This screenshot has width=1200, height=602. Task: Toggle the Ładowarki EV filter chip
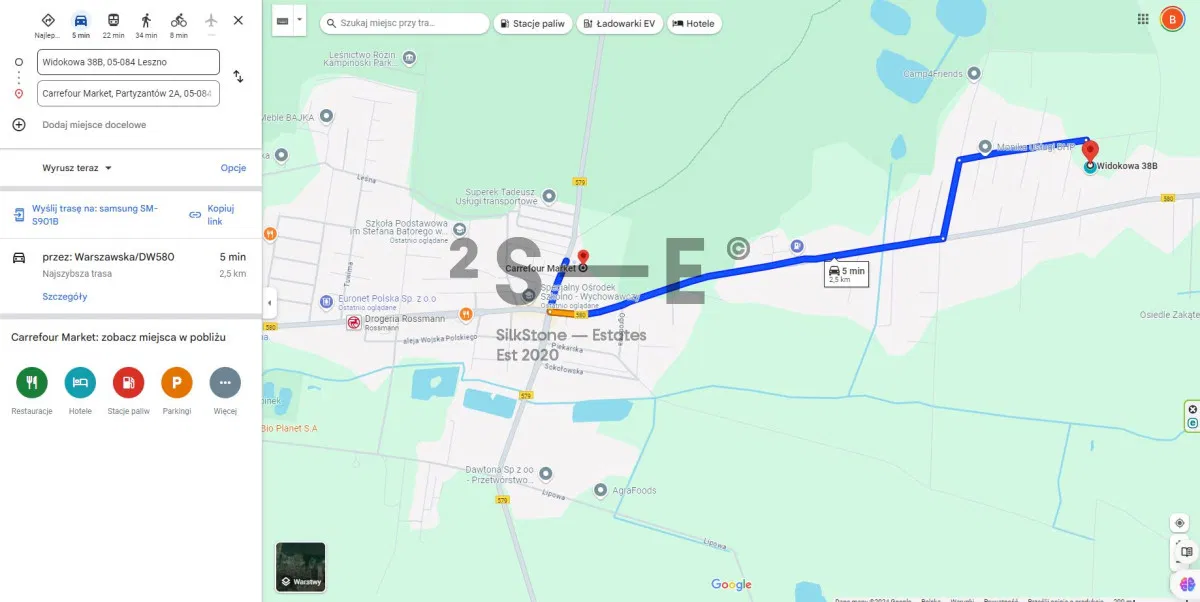(x=620, y=23)
